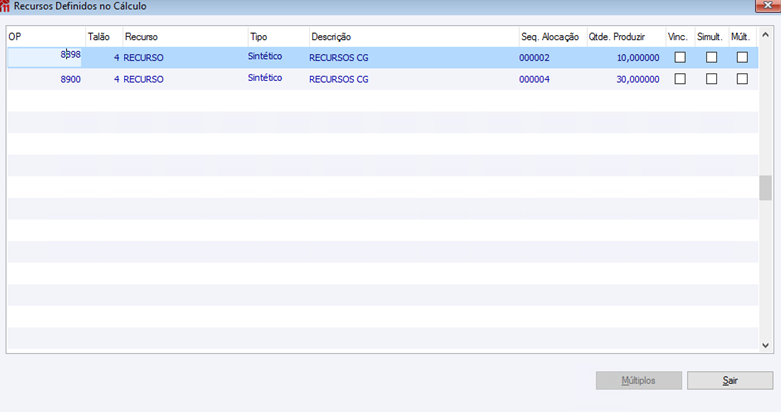The width and height of the screenshot is (781, 412).
Task: Click Seq. Alocação value 000004
Action: click(x=534, y=79)
